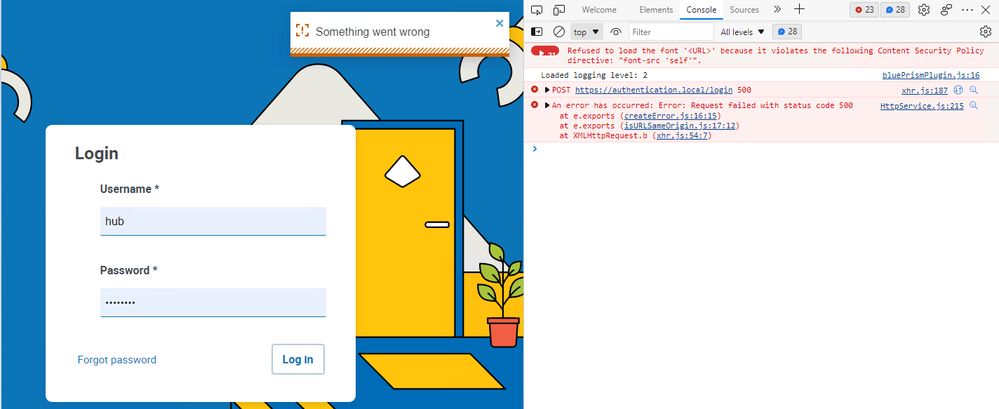The image size is (999, 409).
Task: Toggle the console sidebar icon
Action: point(537,31)
